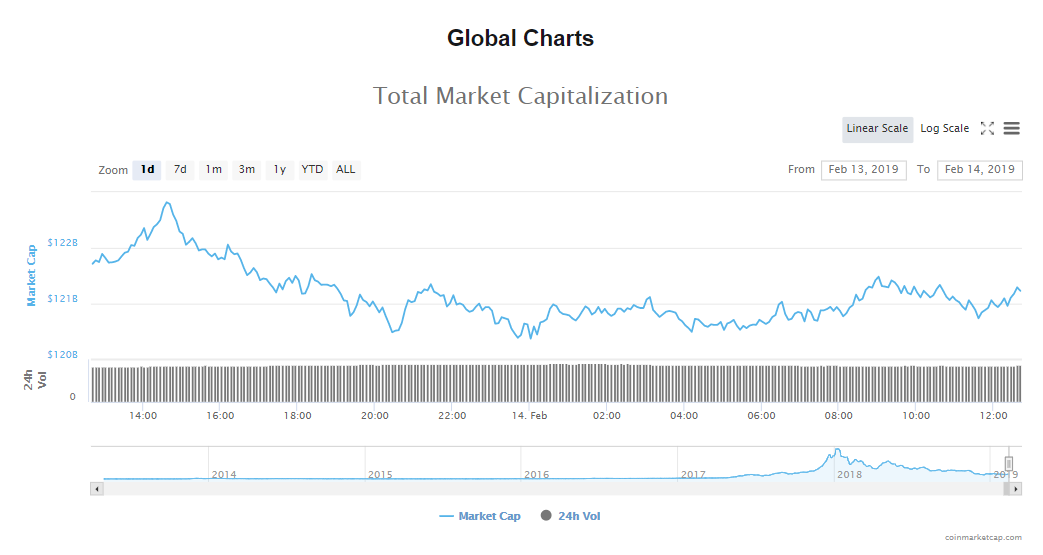Toggle the Market Cap legend series
Screen dimensions: 1043x555
[x=480, y=516]
